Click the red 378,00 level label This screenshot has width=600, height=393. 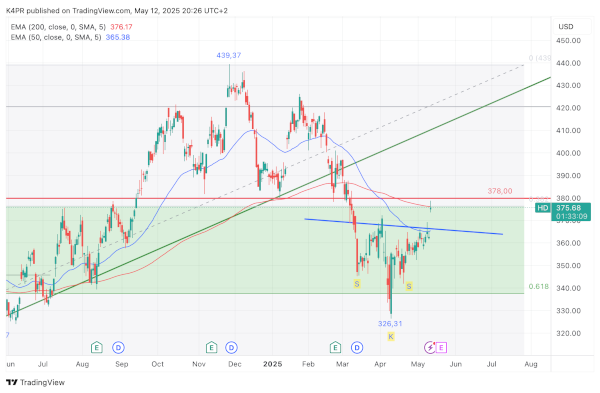[x=500, y=191]
